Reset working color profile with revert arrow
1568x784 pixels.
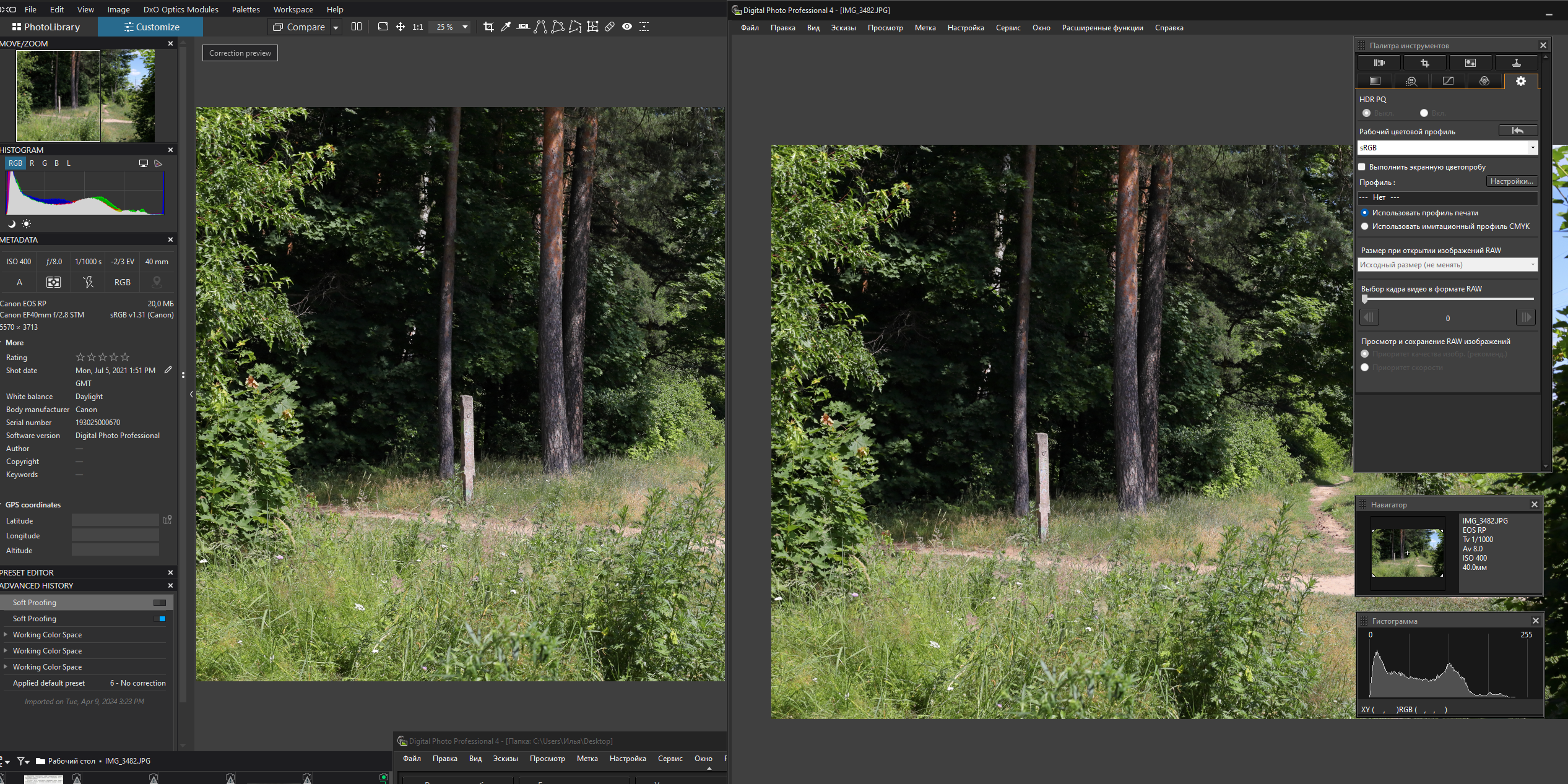(1517, 131)
